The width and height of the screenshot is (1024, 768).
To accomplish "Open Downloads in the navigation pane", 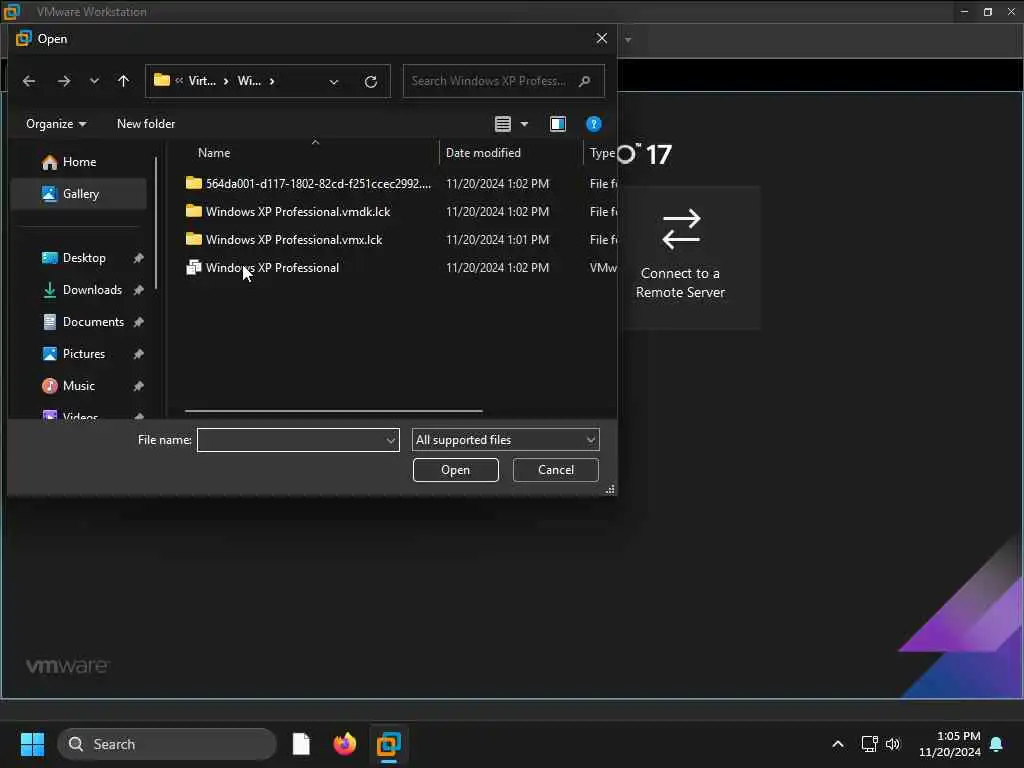I will (92, 290).
